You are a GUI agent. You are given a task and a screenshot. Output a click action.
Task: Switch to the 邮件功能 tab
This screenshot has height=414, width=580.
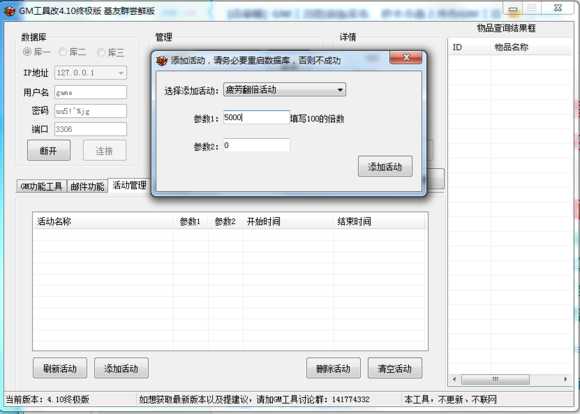click(x=87, y=186)
